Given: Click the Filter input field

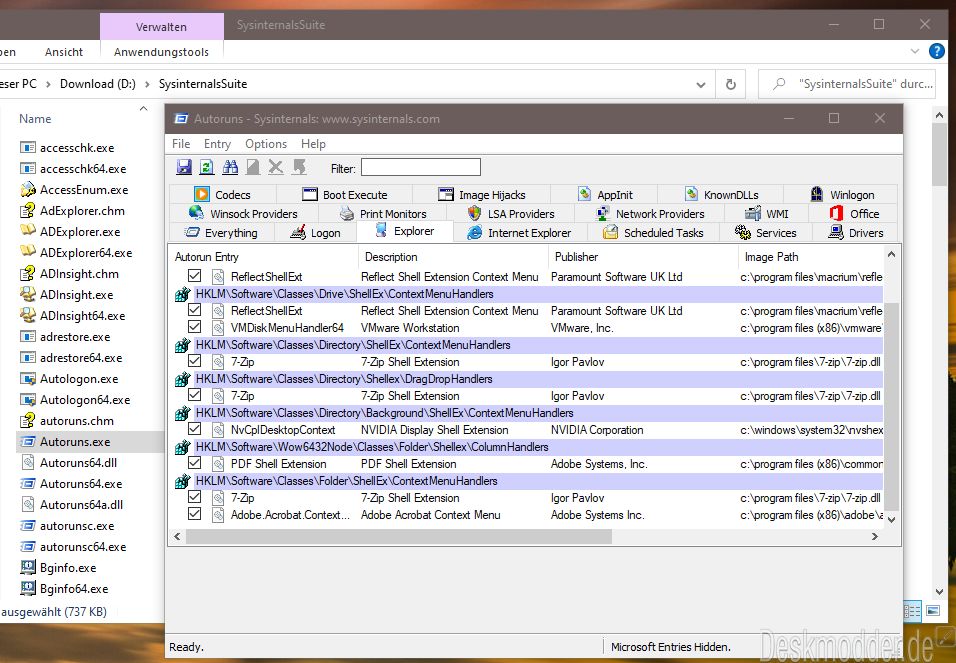Looking at the screenshot, I should click(x=421, y=167).
